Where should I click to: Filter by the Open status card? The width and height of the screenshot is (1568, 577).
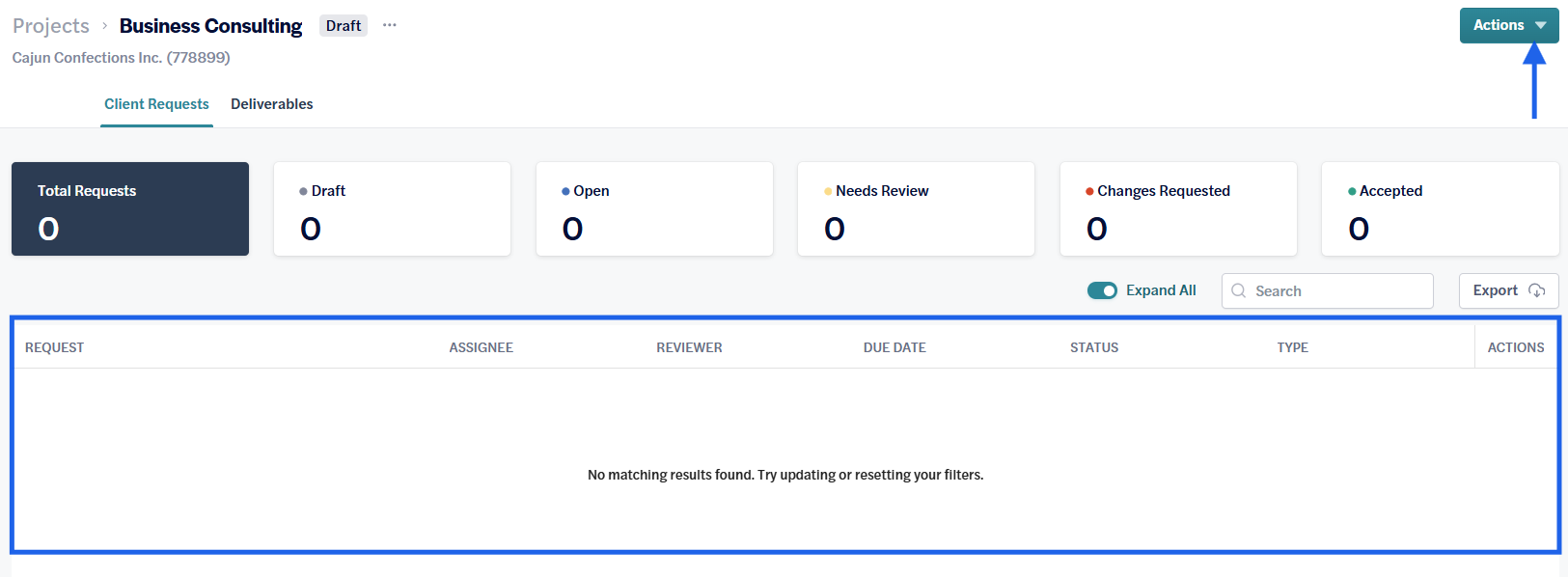[x=654, y=208]
